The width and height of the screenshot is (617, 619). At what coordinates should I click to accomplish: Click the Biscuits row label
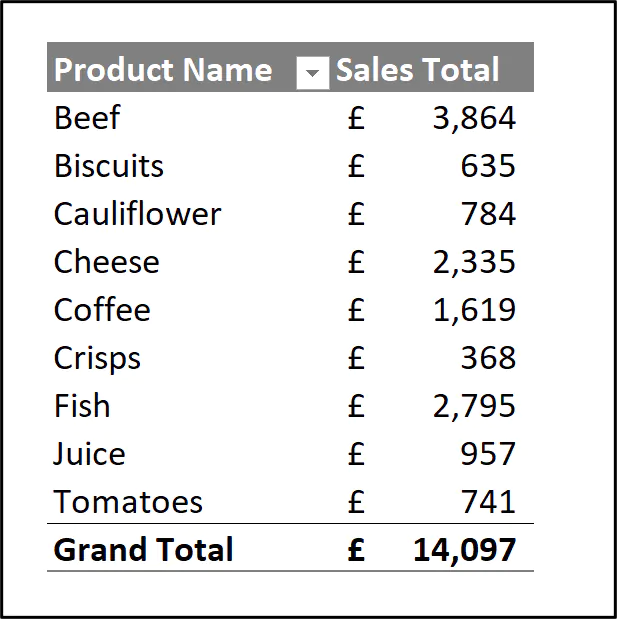pyautogui.click(x=109, y=166)
